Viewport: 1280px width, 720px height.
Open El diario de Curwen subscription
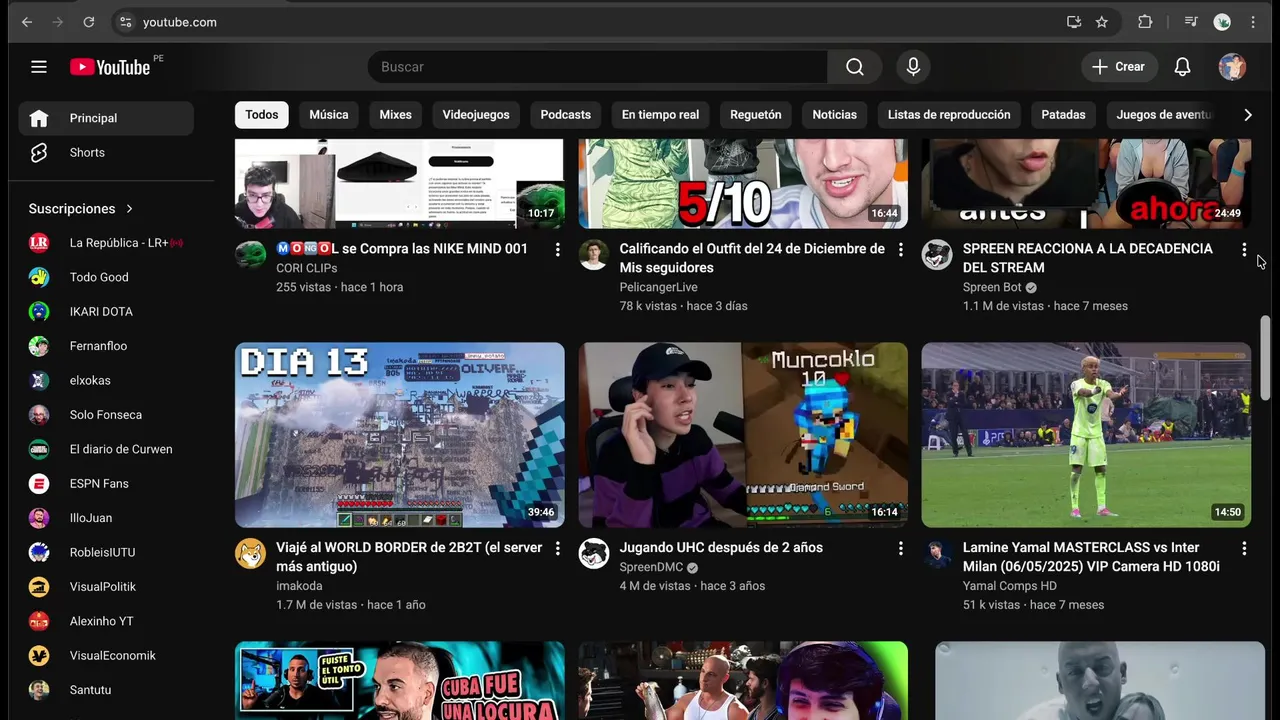click(106, 449)
